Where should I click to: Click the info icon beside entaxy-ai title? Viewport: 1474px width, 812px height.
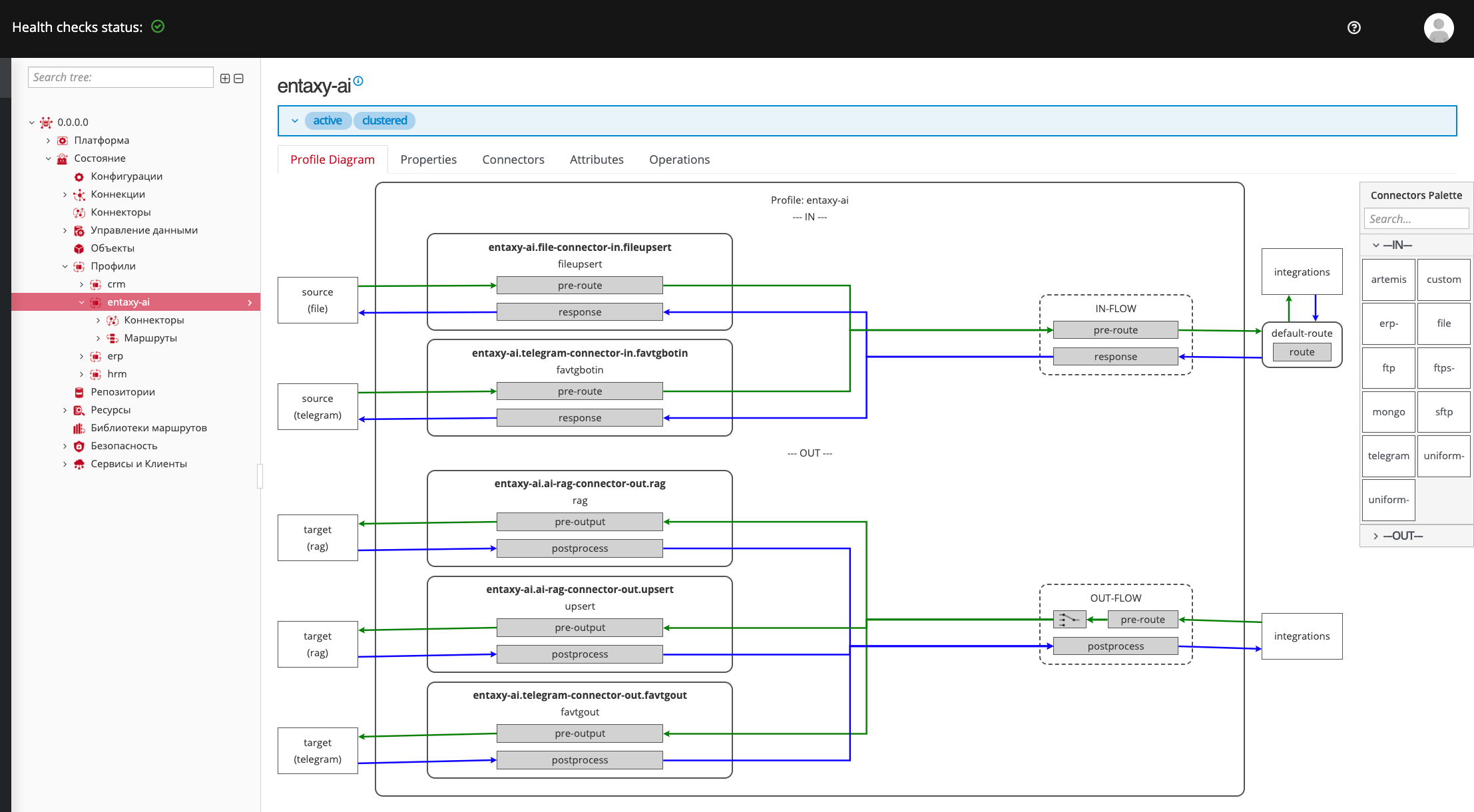pos(358,81)
